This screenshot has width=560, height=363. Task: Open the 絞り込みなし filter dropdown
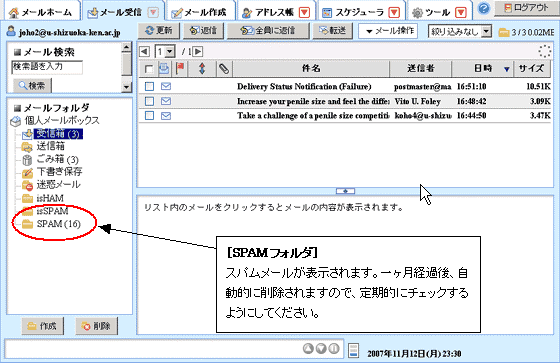tap(460, 31)
